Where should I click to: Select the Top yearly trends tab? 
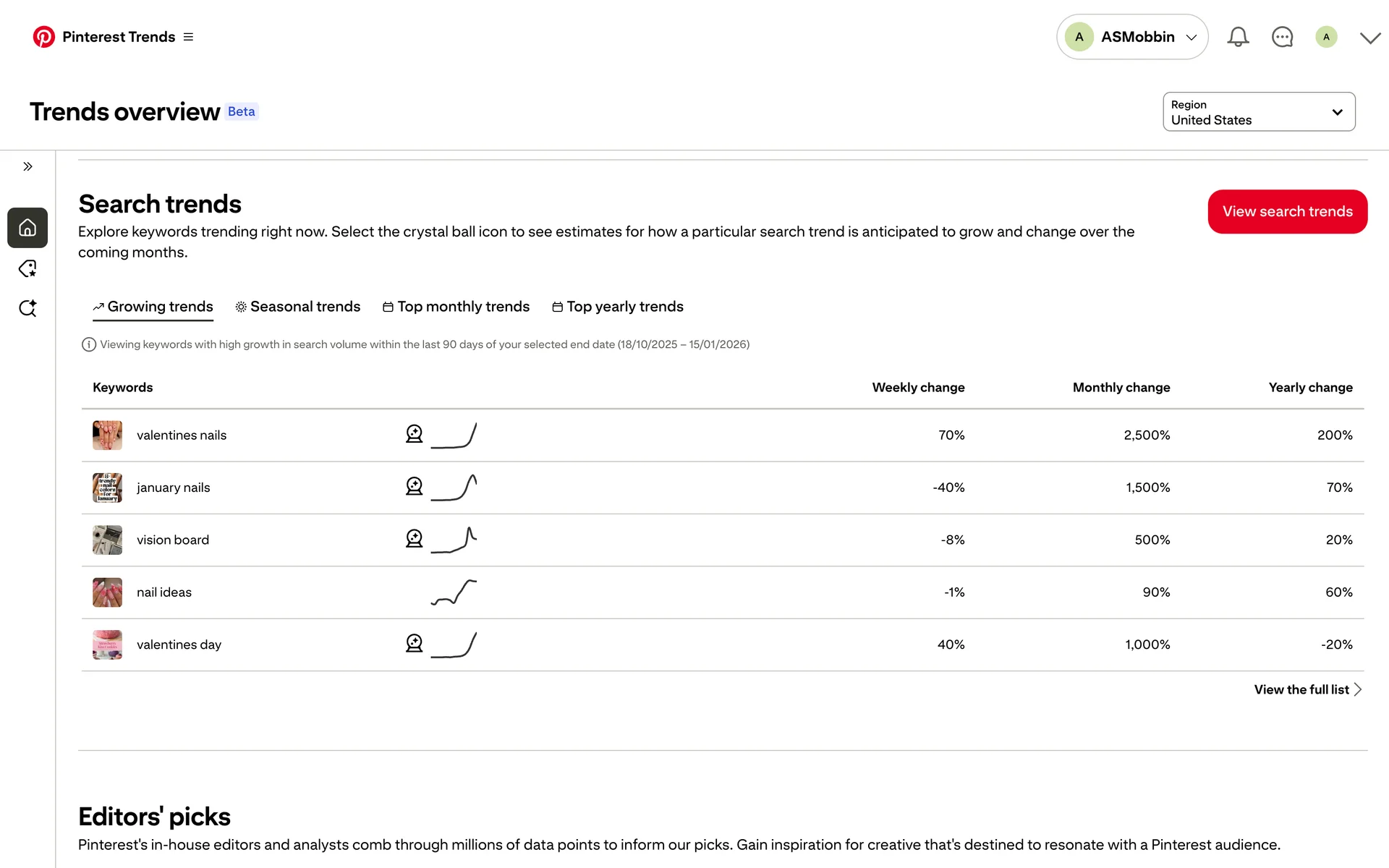(618, 307)
